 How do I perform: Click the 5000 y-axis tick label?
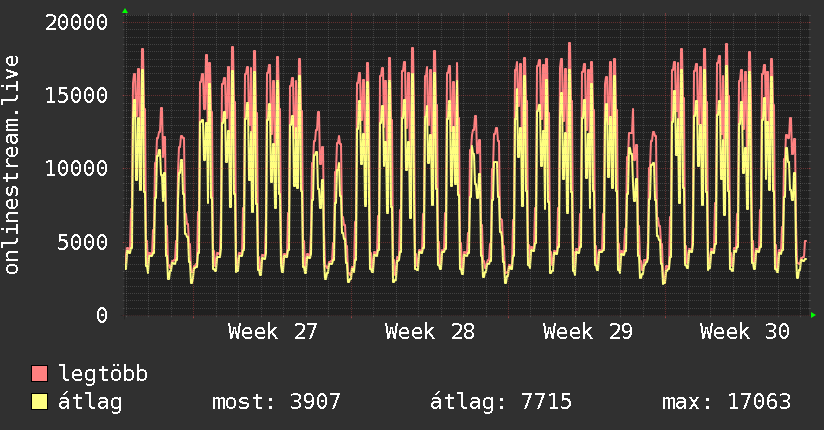(x=83, y=242)
